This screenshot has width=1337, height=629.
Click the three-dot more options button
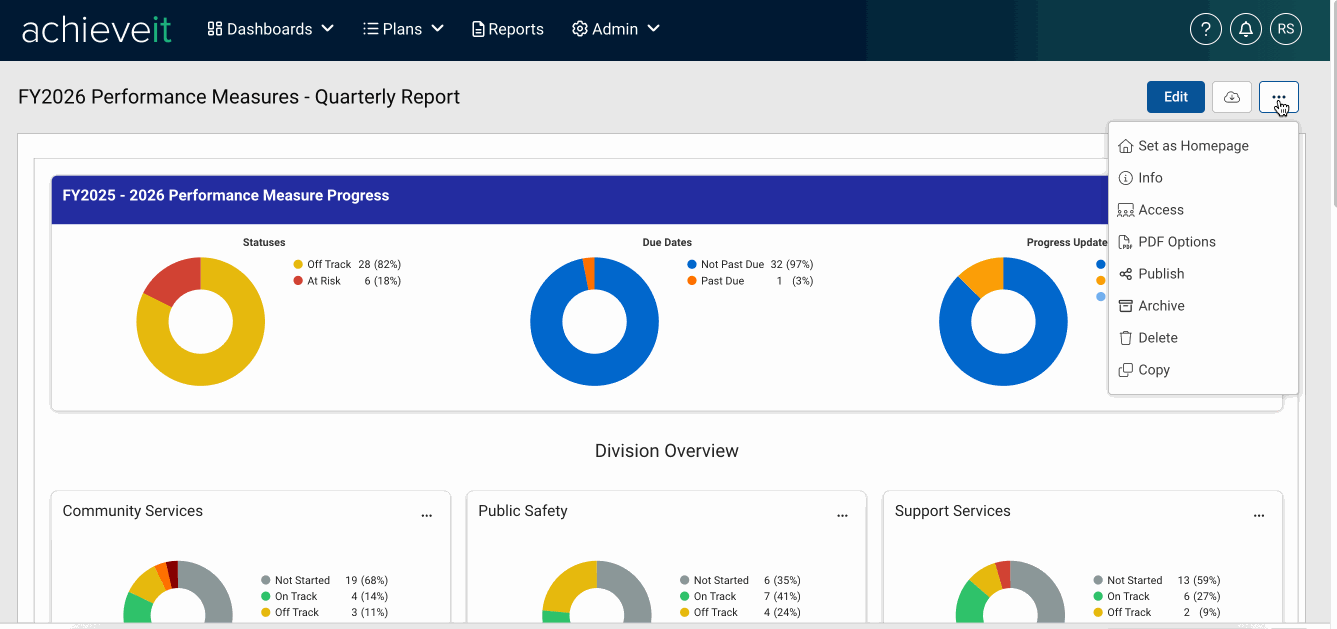pos(1279,97)
